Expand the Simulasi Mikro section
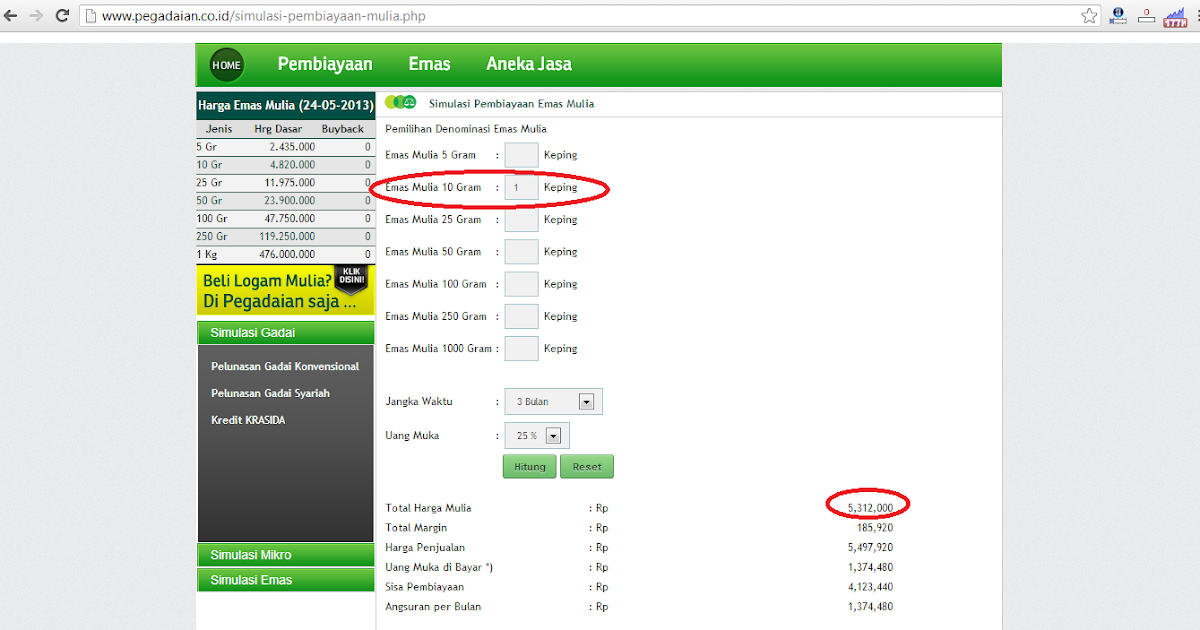This screenshot has width=1200, height=630. 285,555
